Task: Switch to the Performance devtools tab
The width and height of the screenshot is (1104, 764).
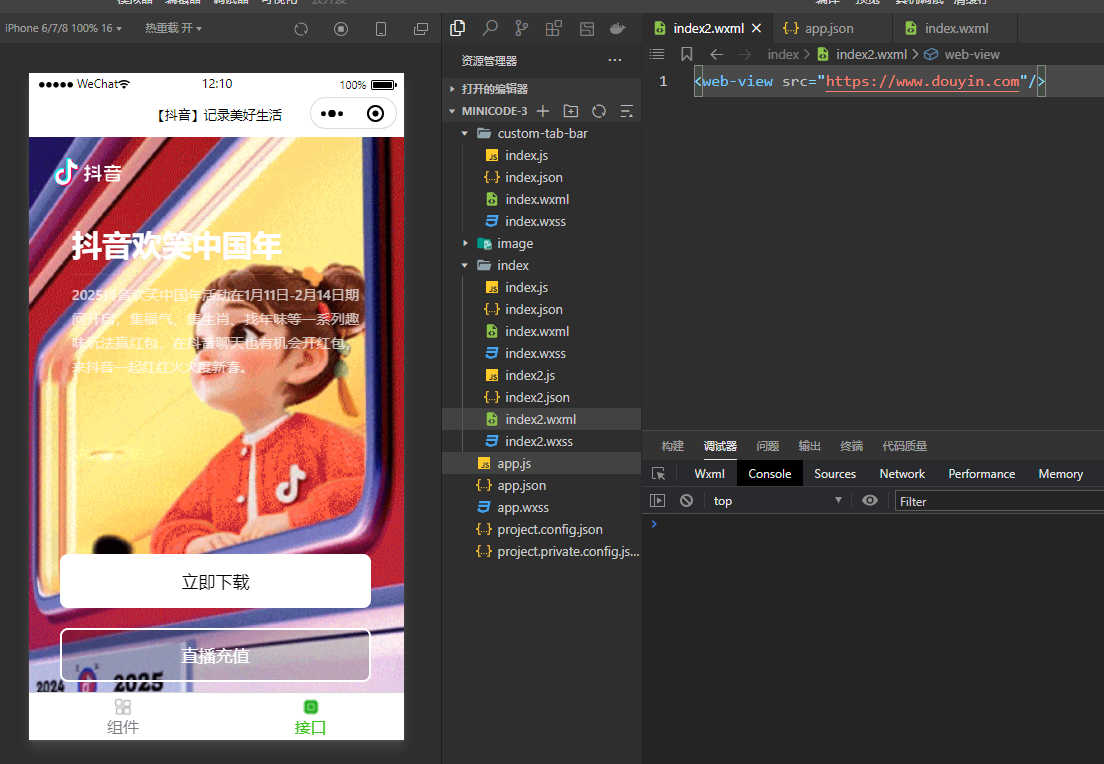Action: [x=981, y=474]
